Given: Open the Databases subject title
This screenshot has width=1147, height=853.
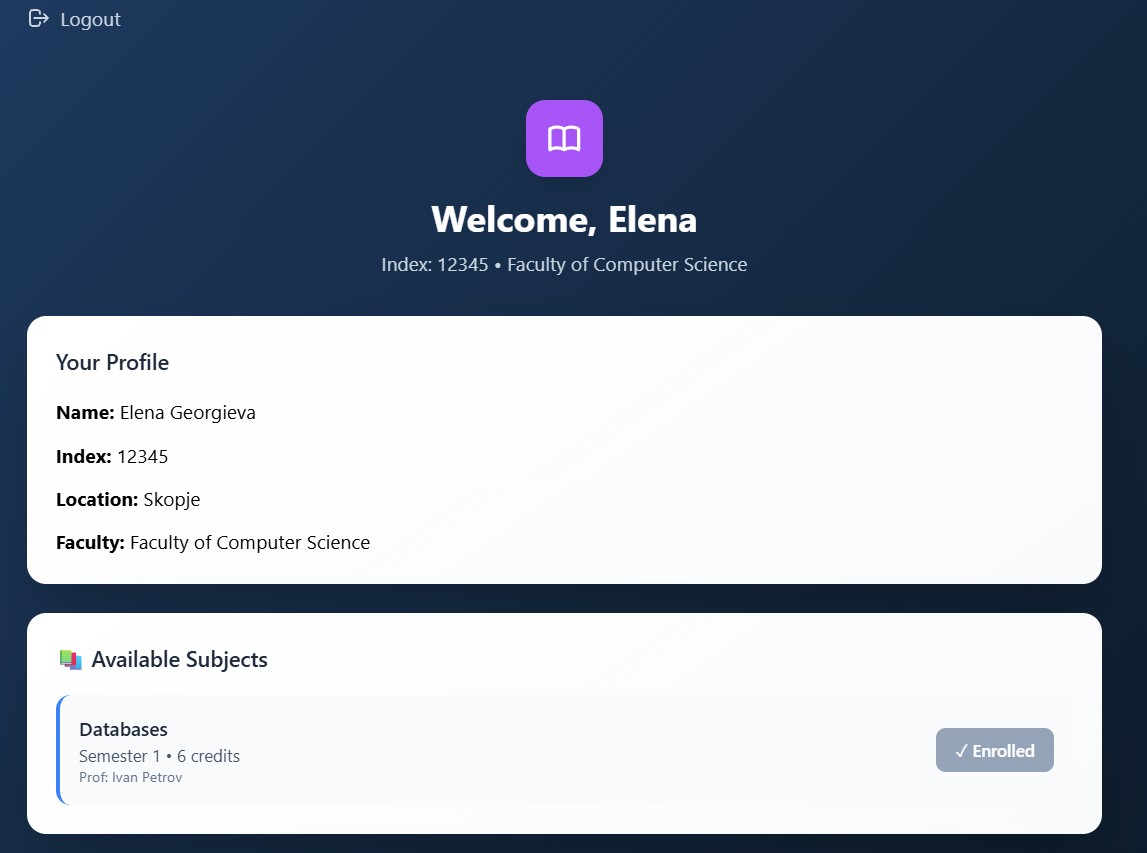Looking at the screenshot, I should [x=123, y=730].
